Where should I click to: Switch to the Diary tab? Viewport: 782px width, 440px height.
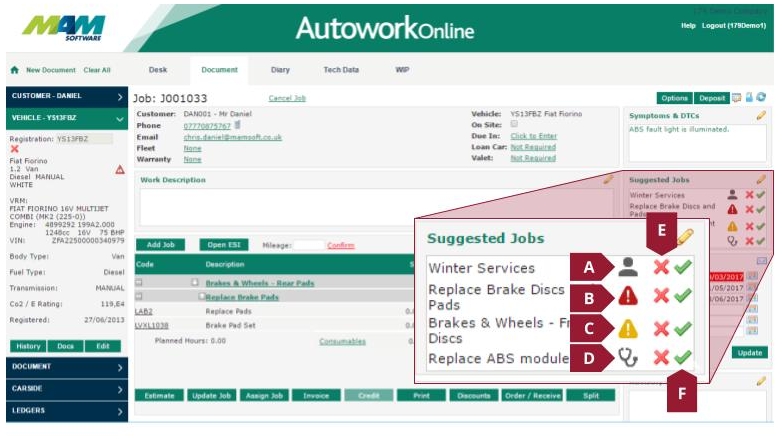pyautogui.click(x=280, y=70)
